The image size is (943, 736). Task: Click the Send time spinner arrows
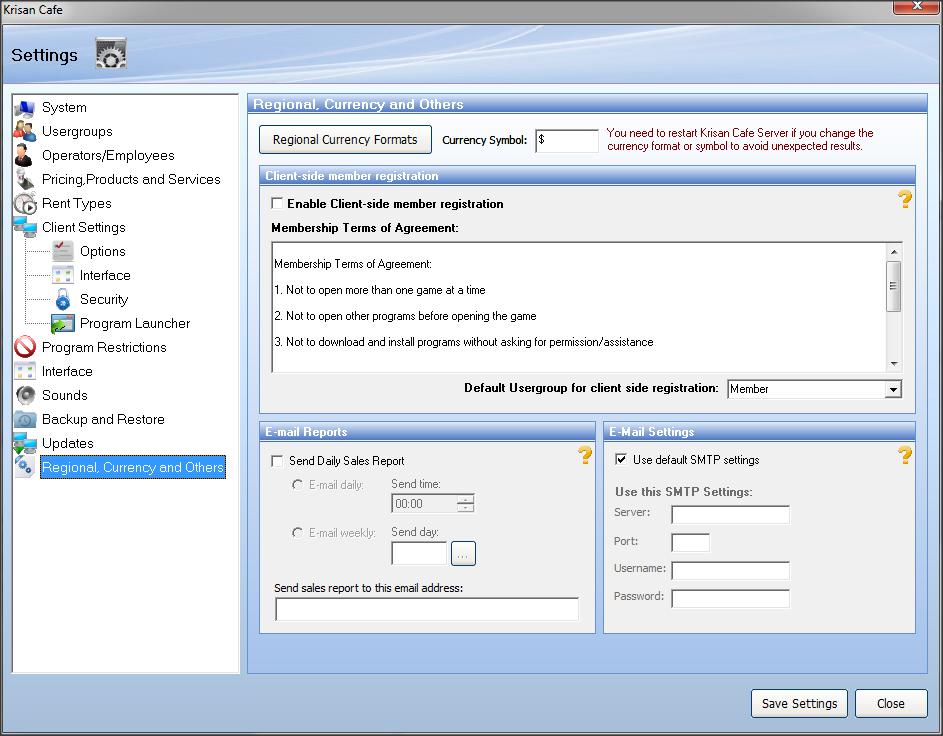tap(465, 503)
